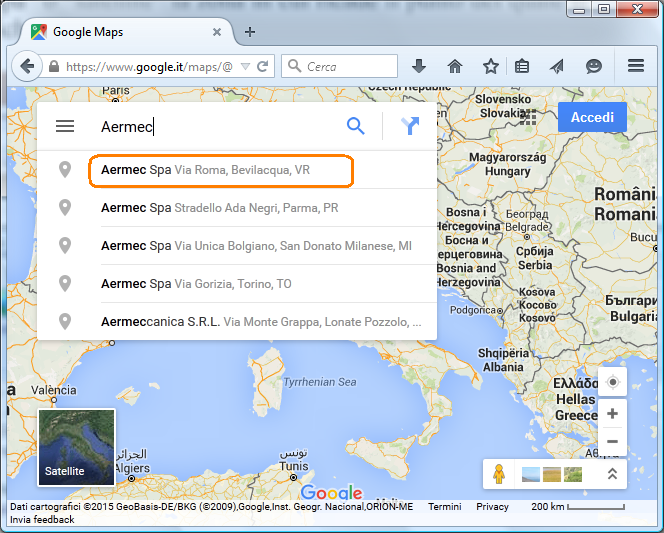Viewport: 664px width, 533px height.
Task: Minimize the browser window
Action: (579, 9)
